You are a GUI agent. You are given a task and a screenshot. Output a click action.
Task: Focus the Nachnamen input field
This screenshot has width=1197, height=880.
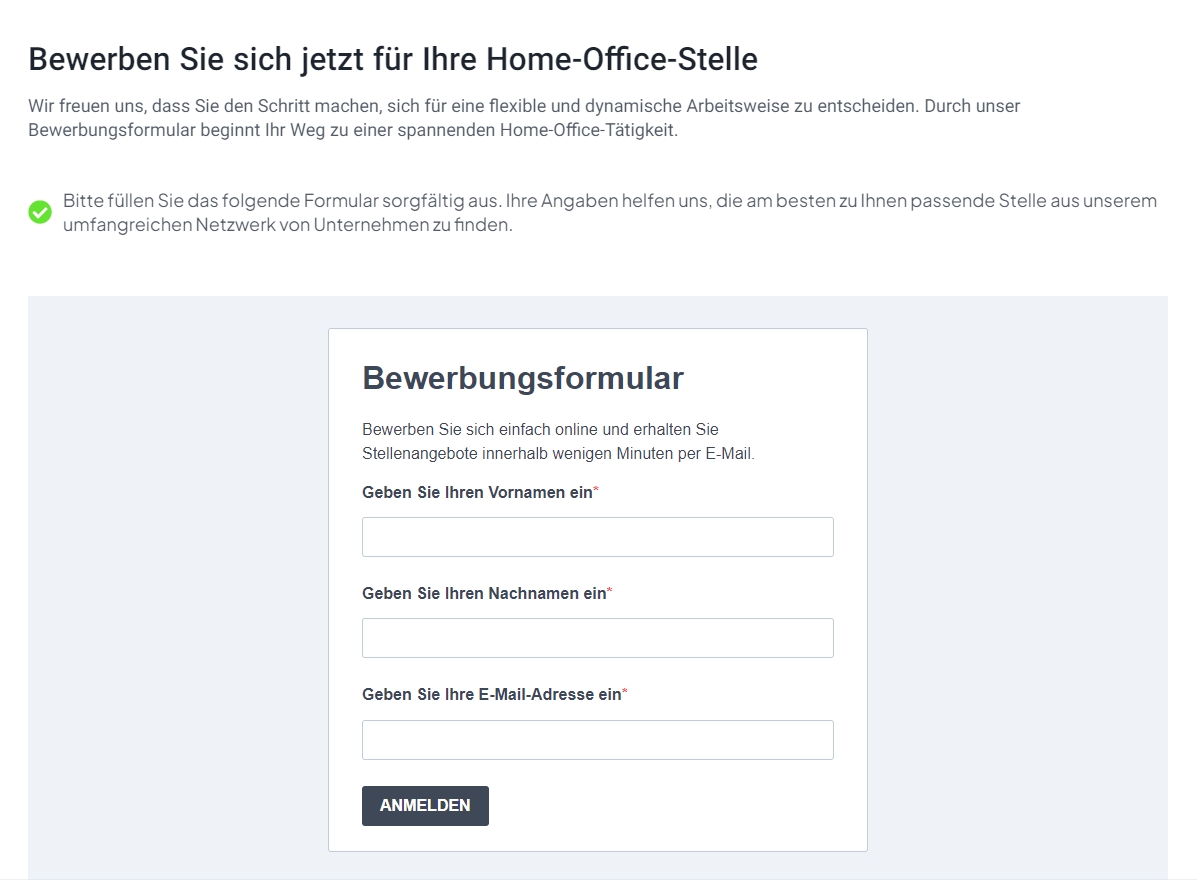click(598, 637)
